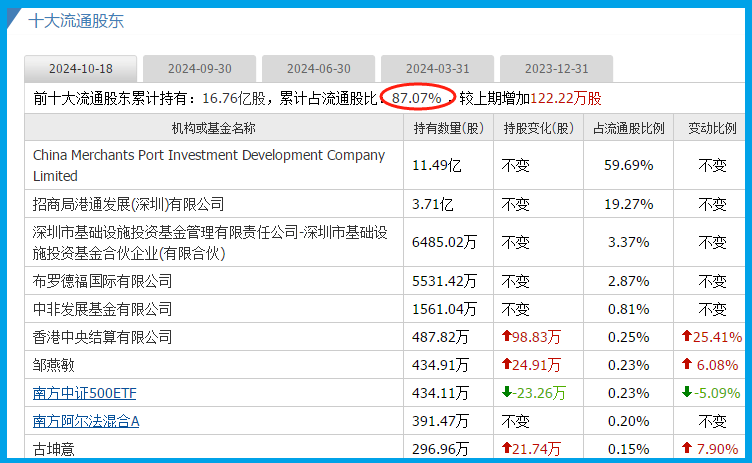Screen dimensions: 752x463
Task: Click the 19.27% float ratio cell
Action: coord(629,204)
